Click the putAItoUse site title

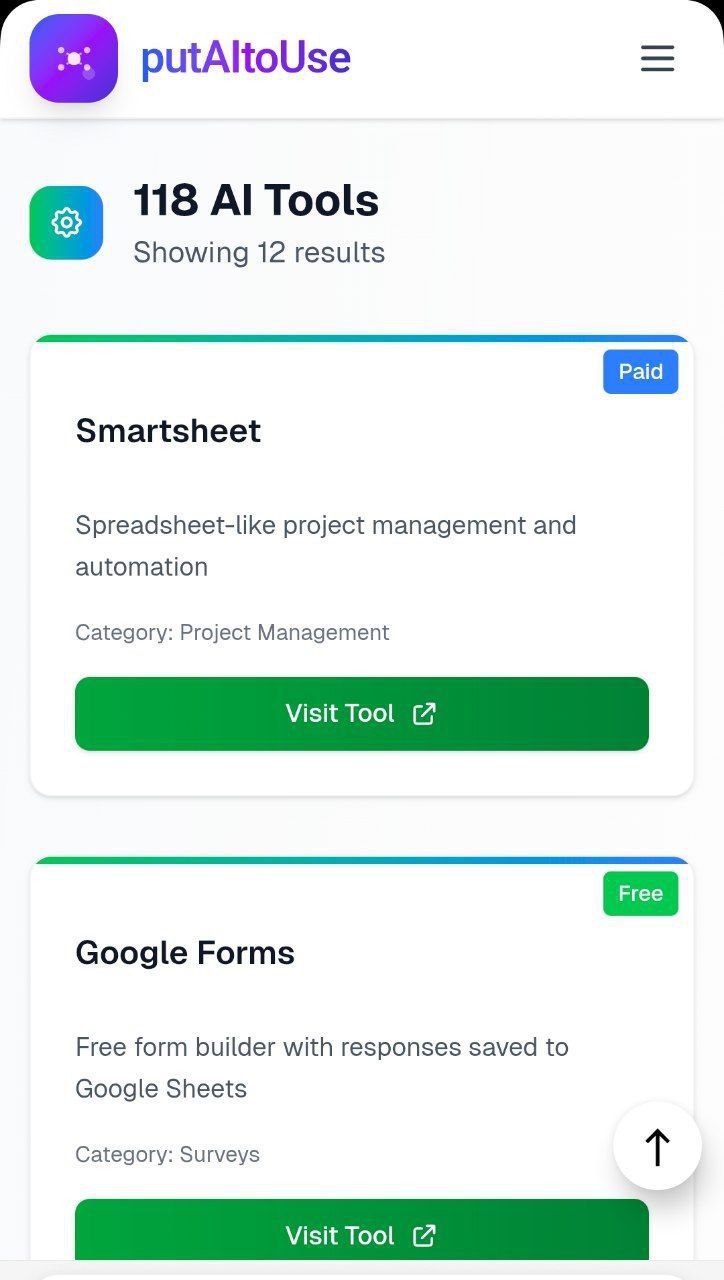click(x=245, y=58)
